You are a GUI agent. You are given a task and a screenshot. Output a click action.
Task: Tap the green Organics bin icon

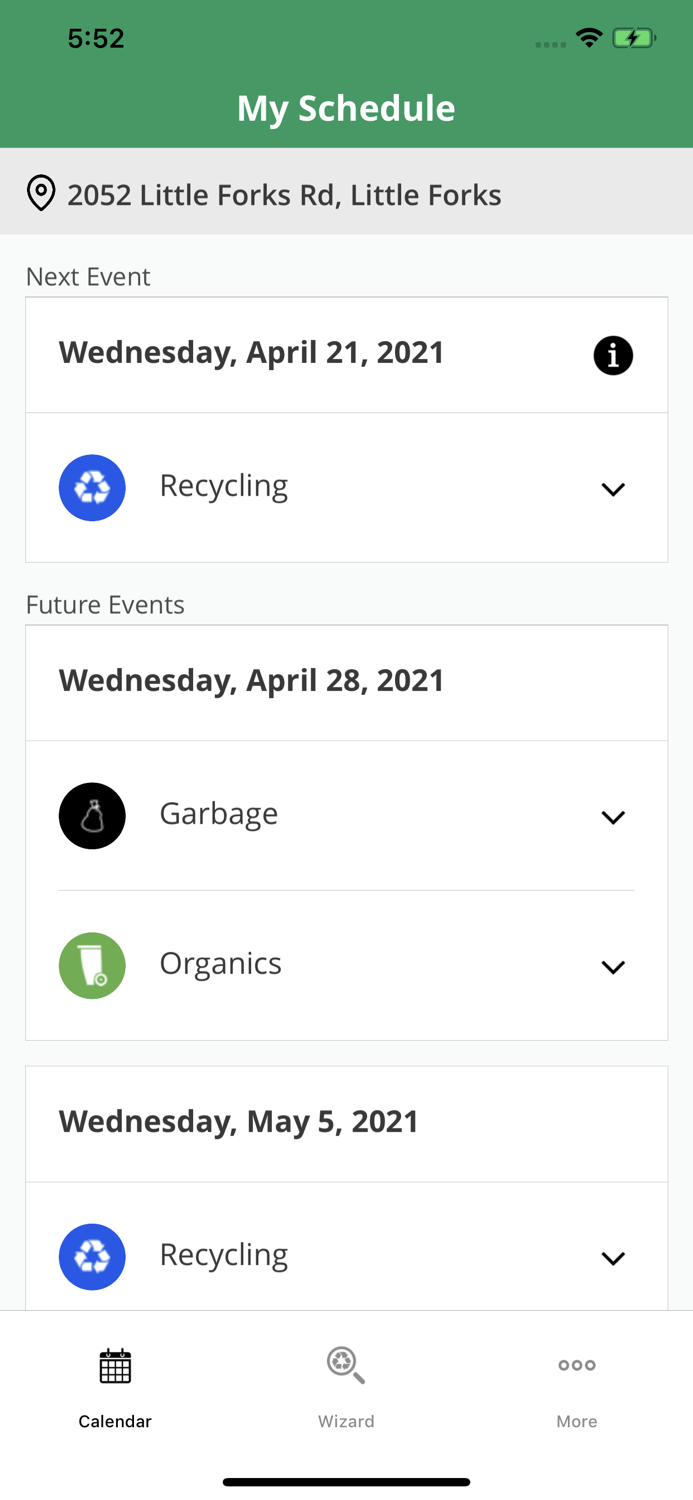[92, 965]
